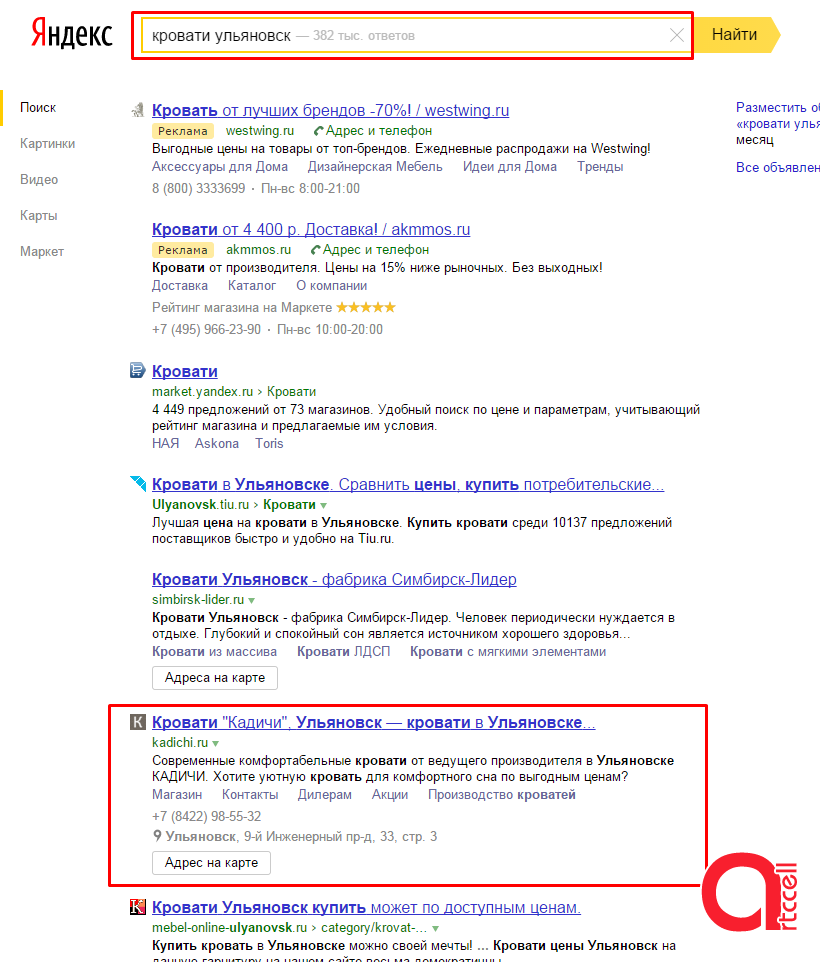Click the westwing.ru result favicon
820x962 pixels.
pos(137,110)
